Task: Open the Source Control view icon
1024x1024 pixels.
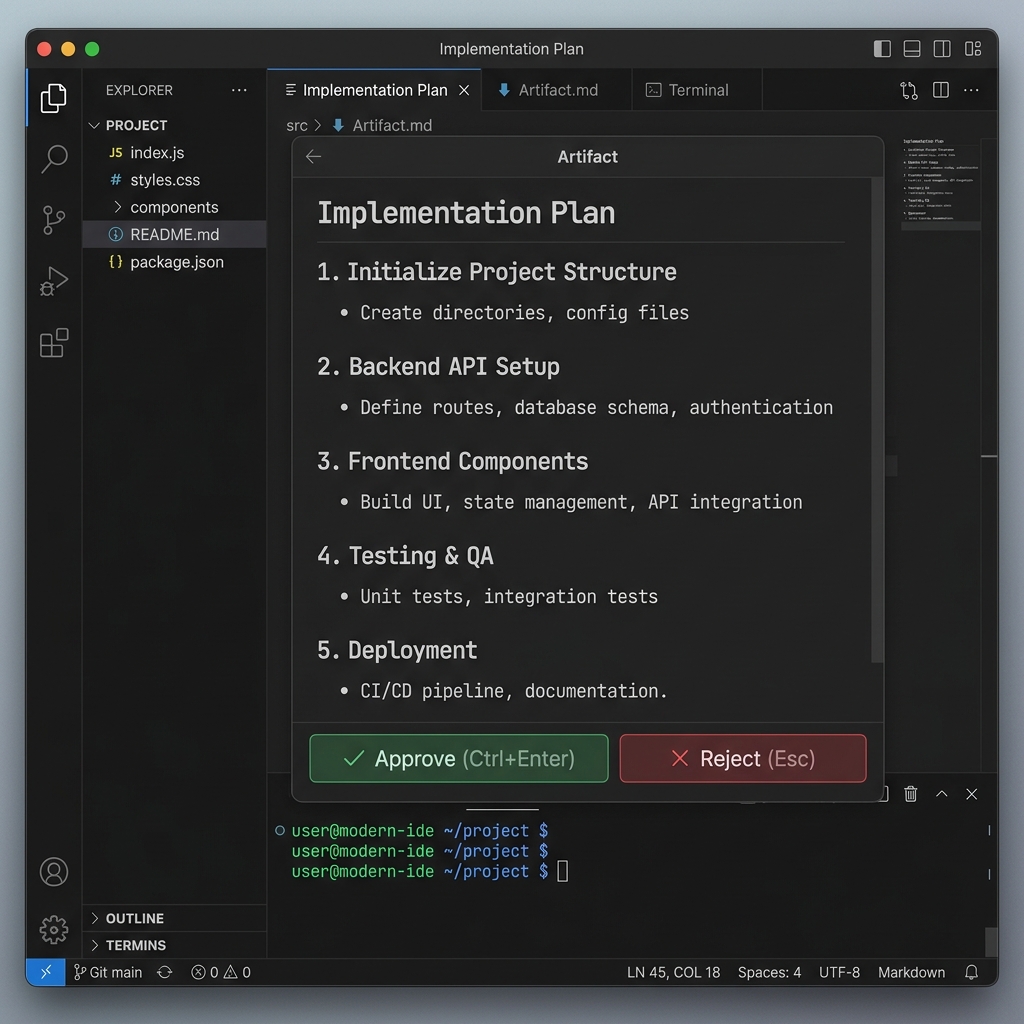Action: [54, 220]
